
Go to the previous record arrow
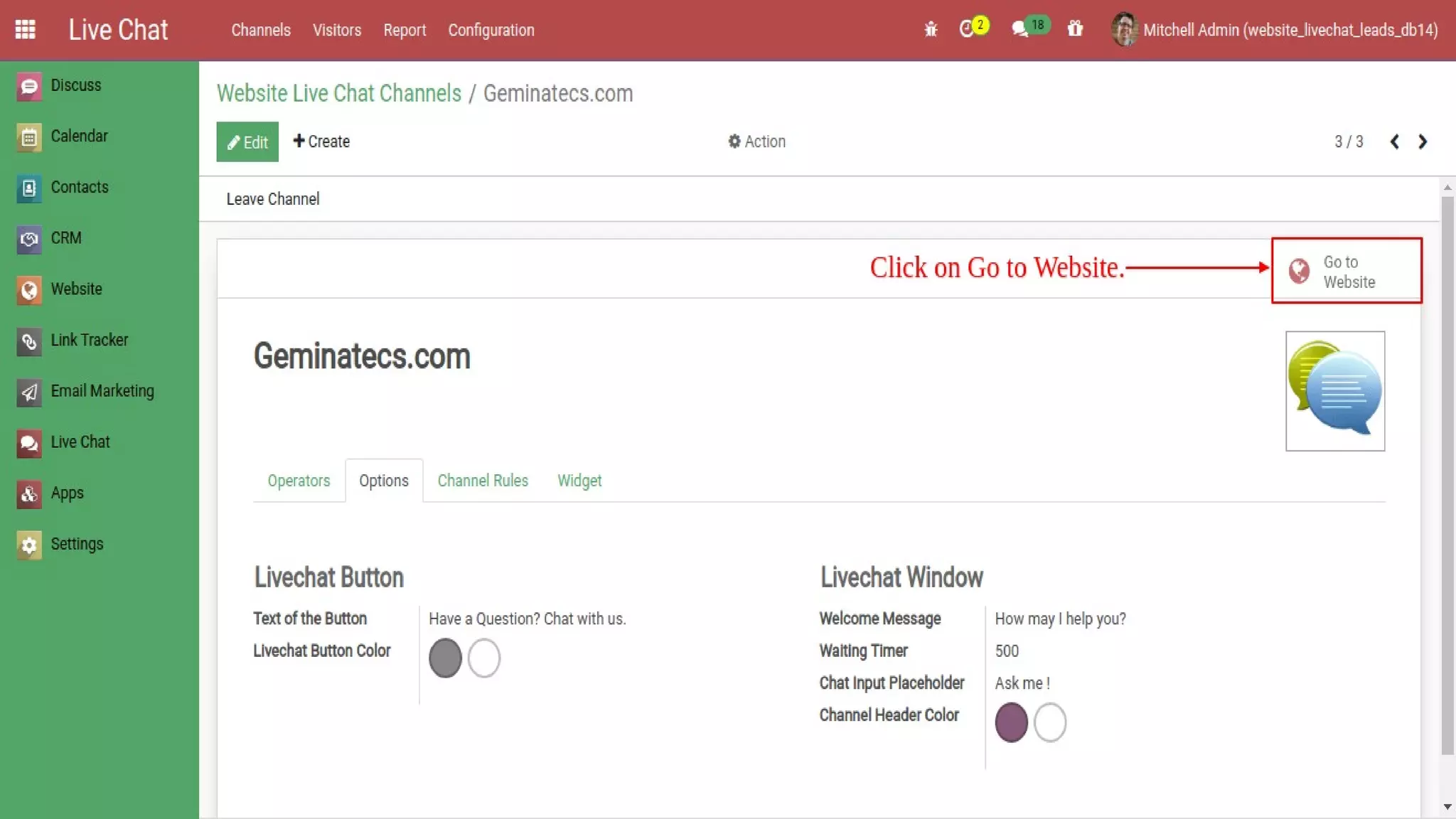coord(1395,141)
